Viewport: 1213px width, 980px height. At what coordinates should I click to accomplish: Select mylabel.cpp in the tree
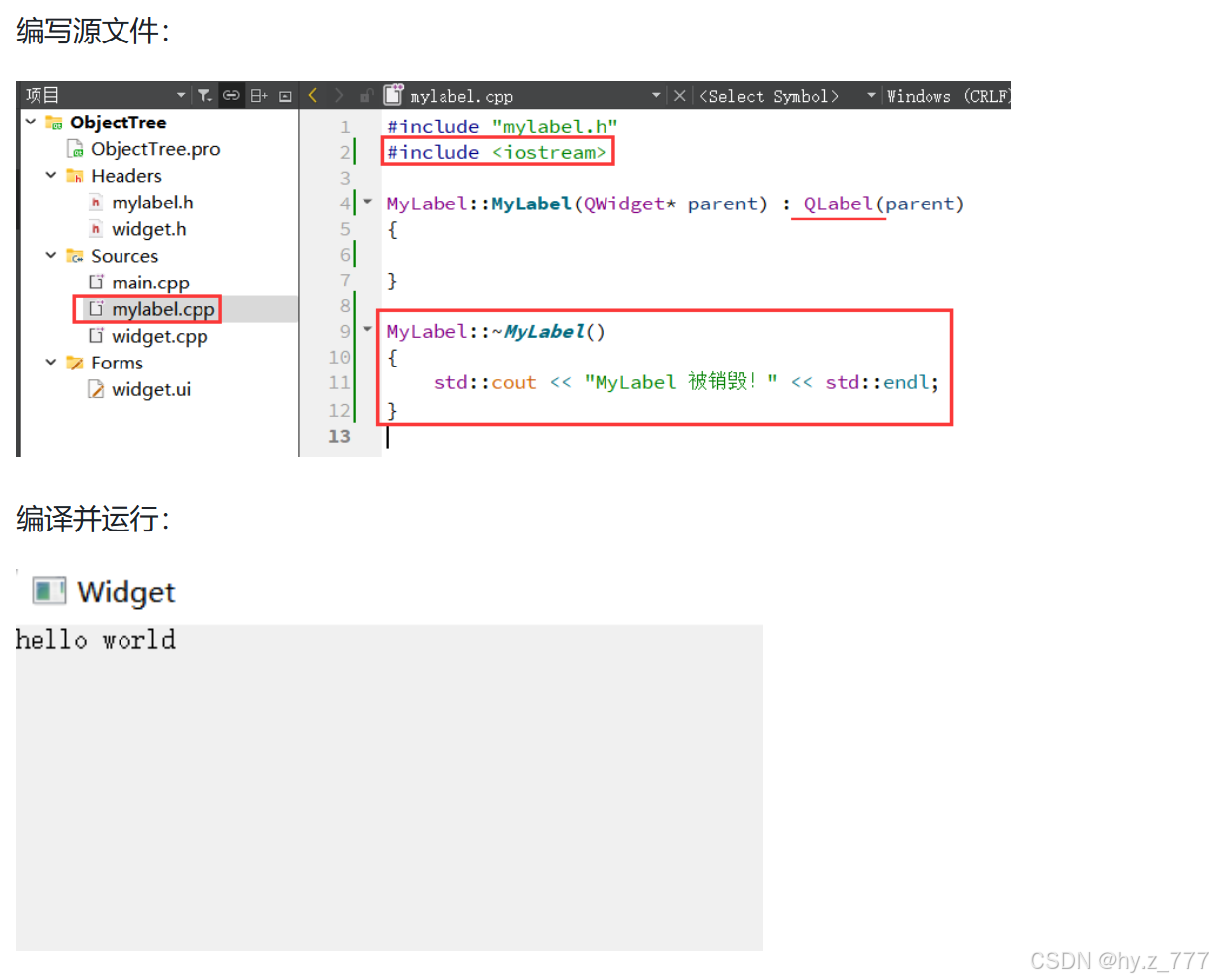point(163,309)
